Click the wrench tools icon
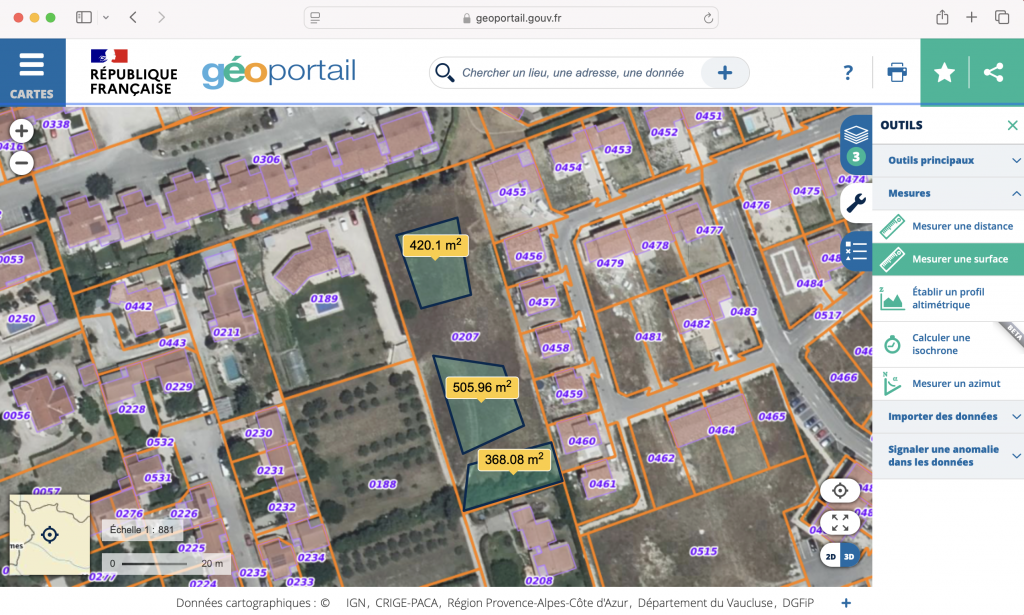Screen dimensions: 1024x615 point(856,204)
